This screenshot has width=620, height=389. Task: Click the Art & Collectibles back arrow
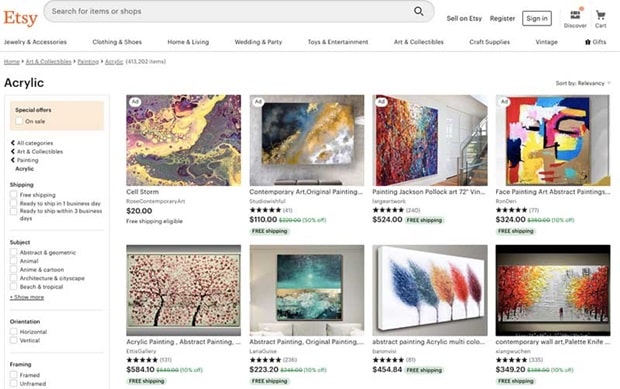(13, 151)
